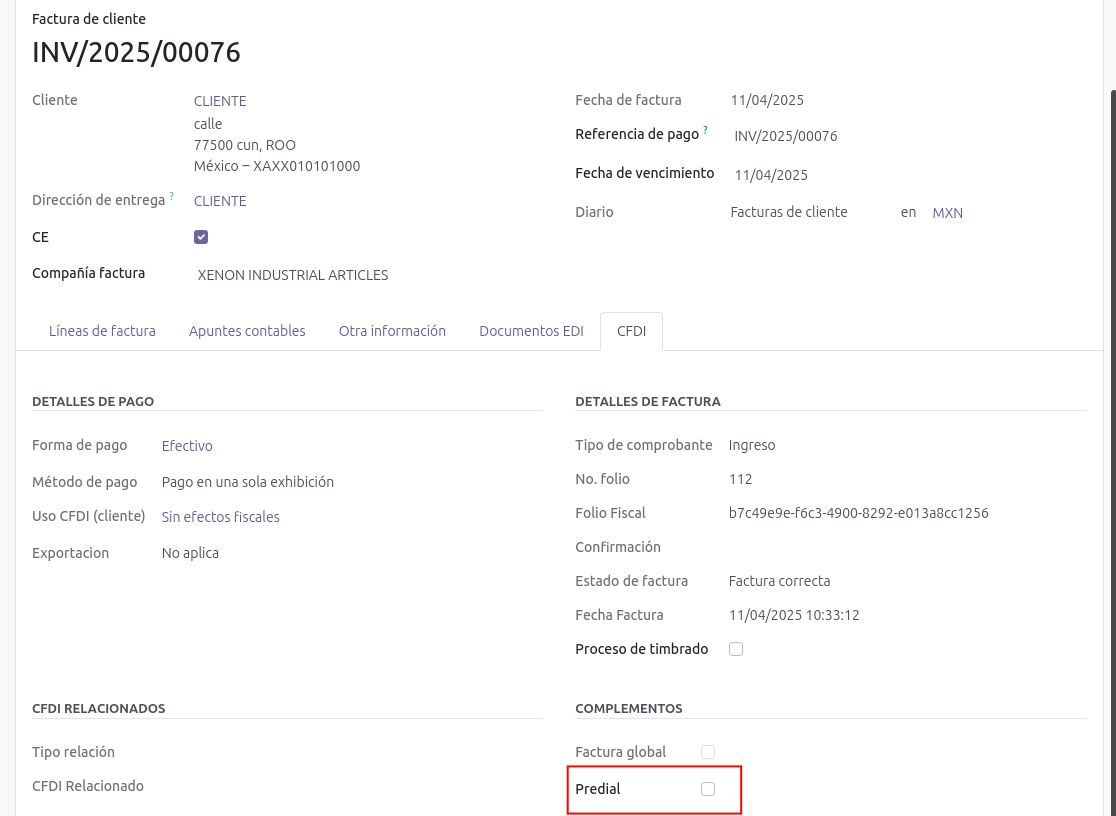The image size is (1116, 816).
Task: Enable the Proceso de timbrado checkbox
Action: [x=736, y=649]
